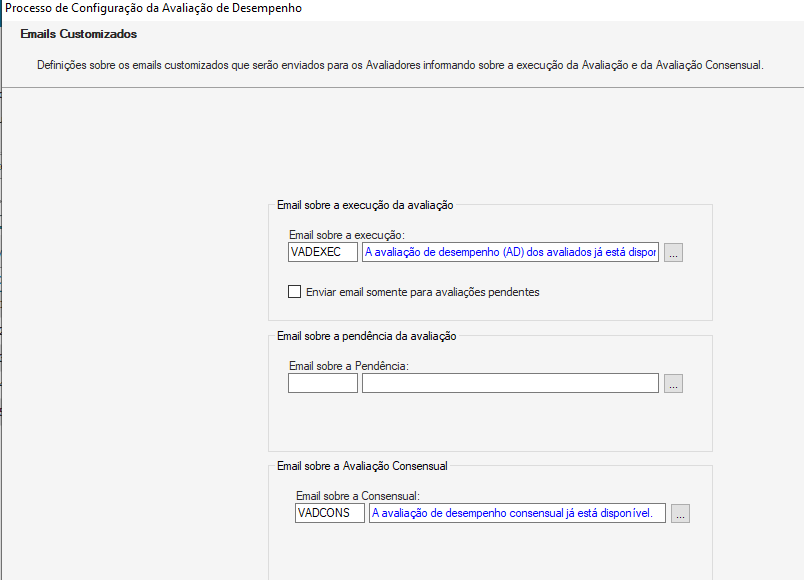The height and width of the screenshot is (580, 804).
Task: Click the window title 'Processo de Configuração'
Action: [153, 8]
